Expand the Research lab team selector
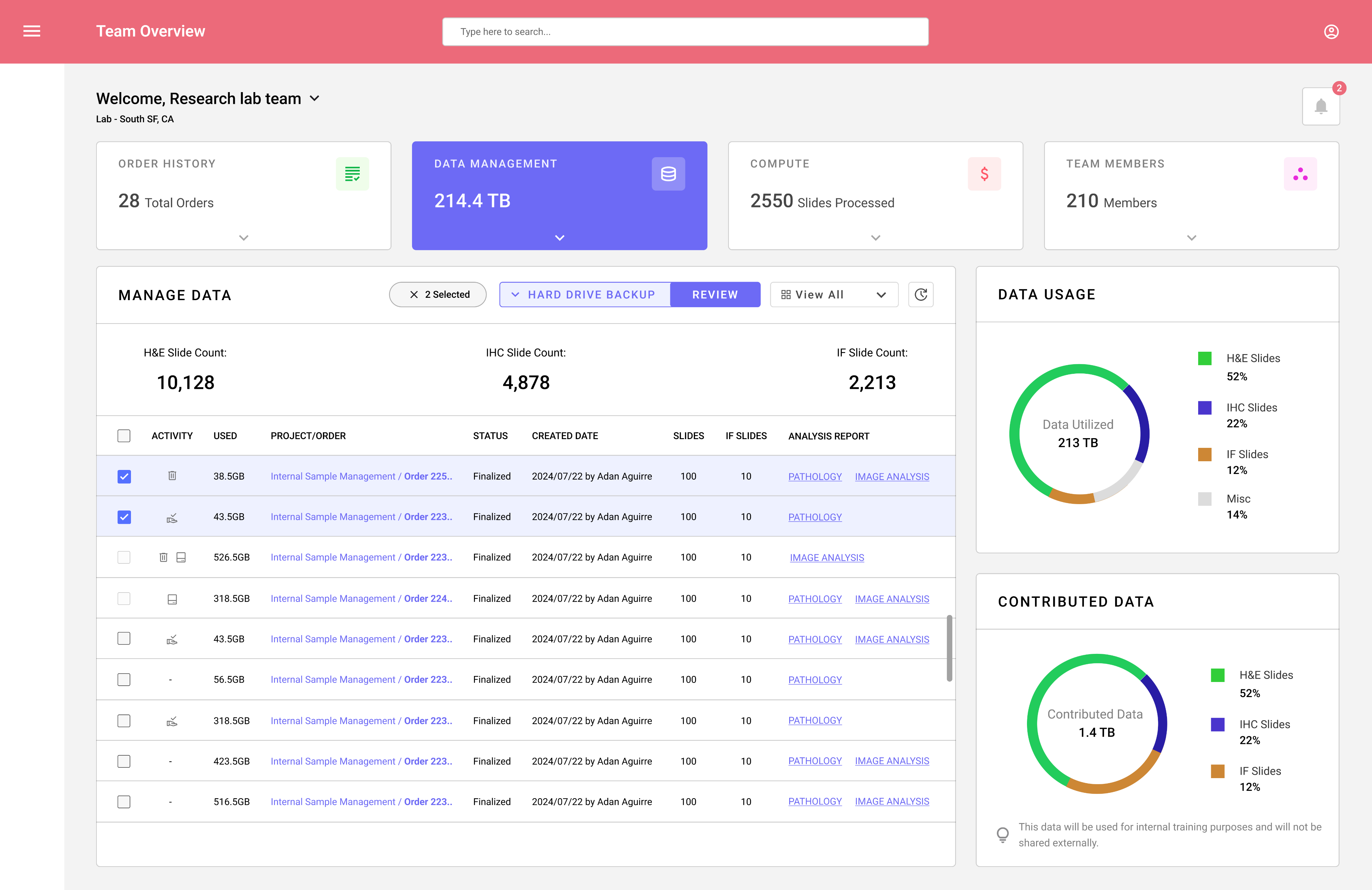Screen dimensions: 1372x890 315,98
